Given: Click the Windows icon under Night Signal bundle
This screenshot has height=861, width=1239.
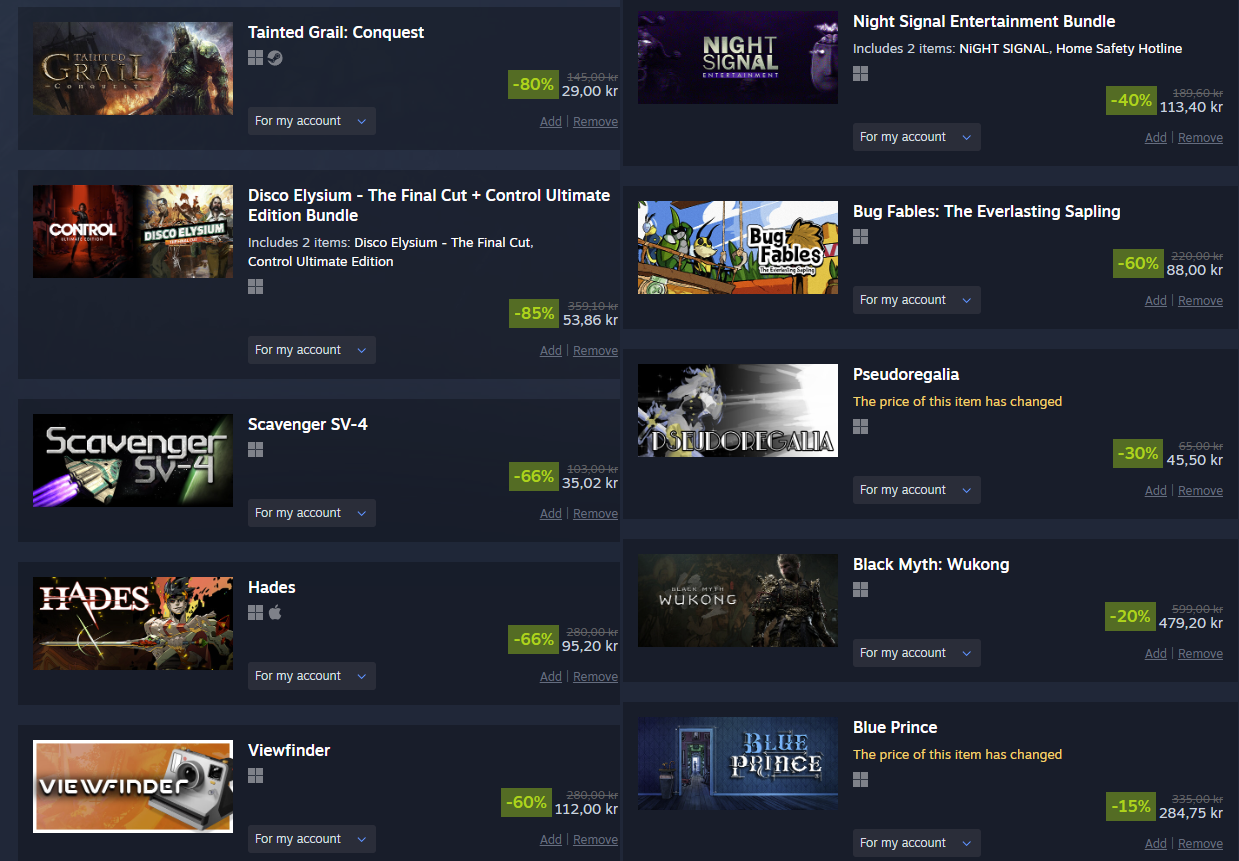Looking at the screenshot, I should [861, 74].
